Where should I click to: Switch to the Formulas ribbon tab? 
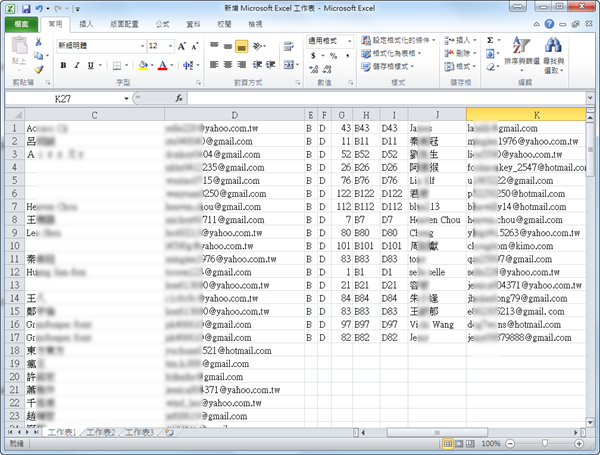(x=162, y=24)
